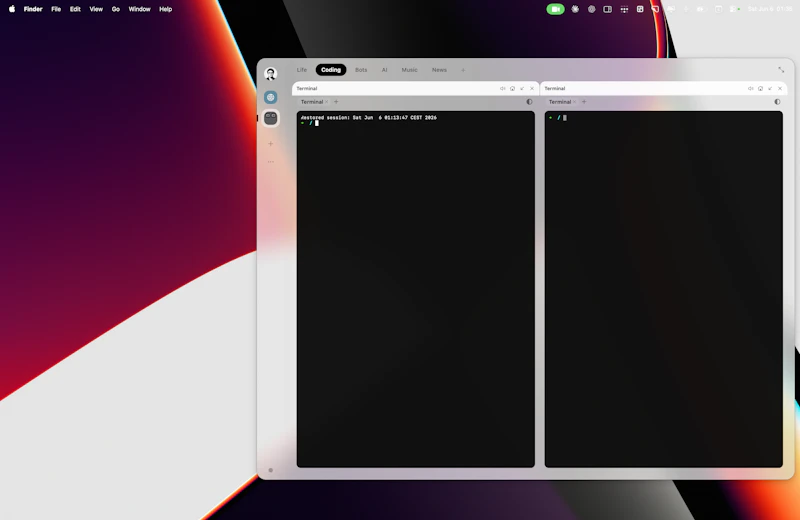Click the date and time in menu bar
The height and width of the screenshot is (520, 800).
point(769,9)
